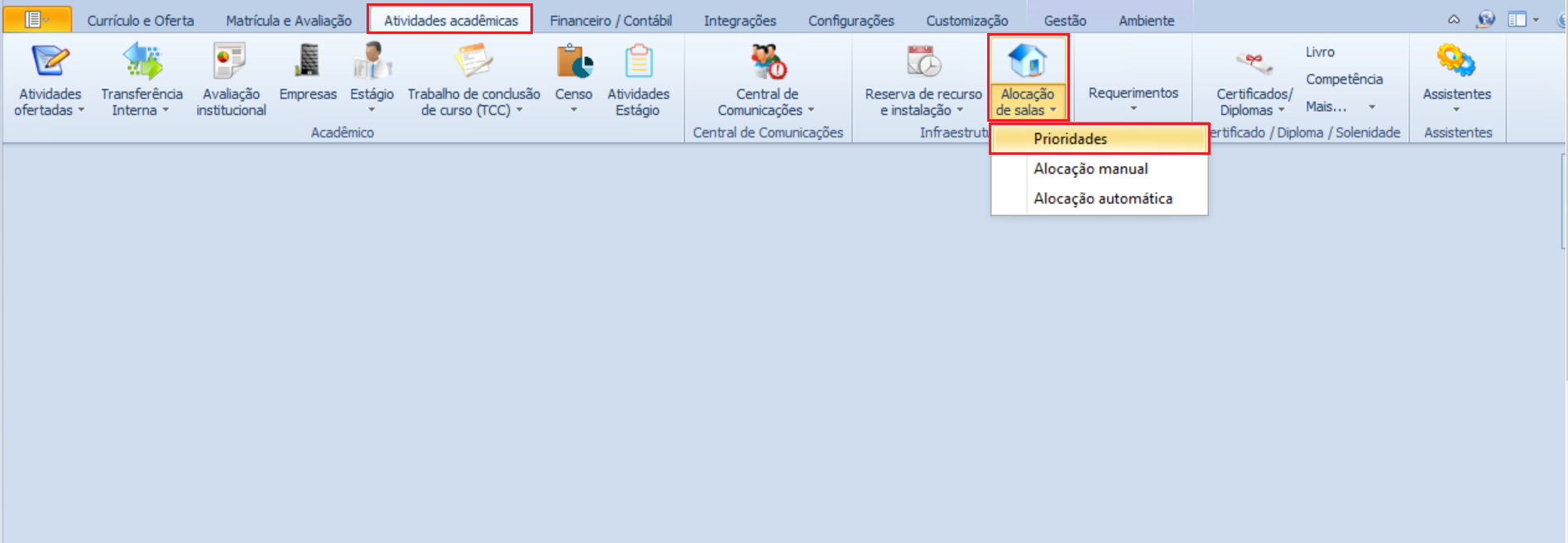Click the Livro button

click(x=1320, y=52)
